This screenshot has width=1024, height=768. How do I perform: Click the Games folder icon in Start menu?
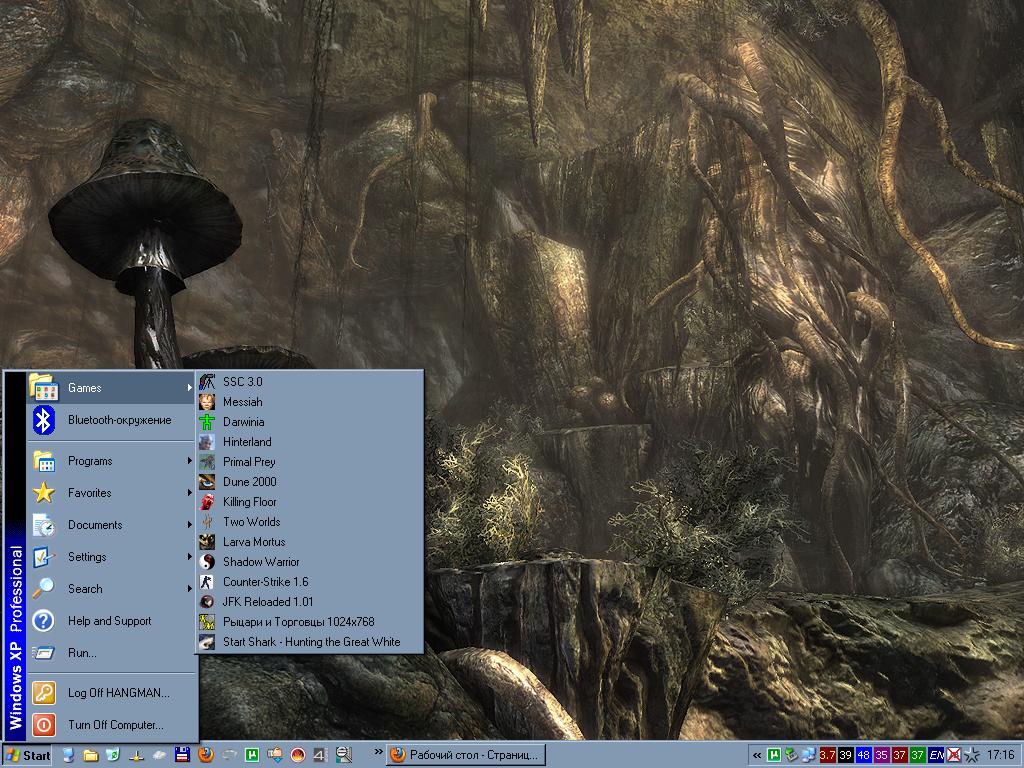coord(44,387)
